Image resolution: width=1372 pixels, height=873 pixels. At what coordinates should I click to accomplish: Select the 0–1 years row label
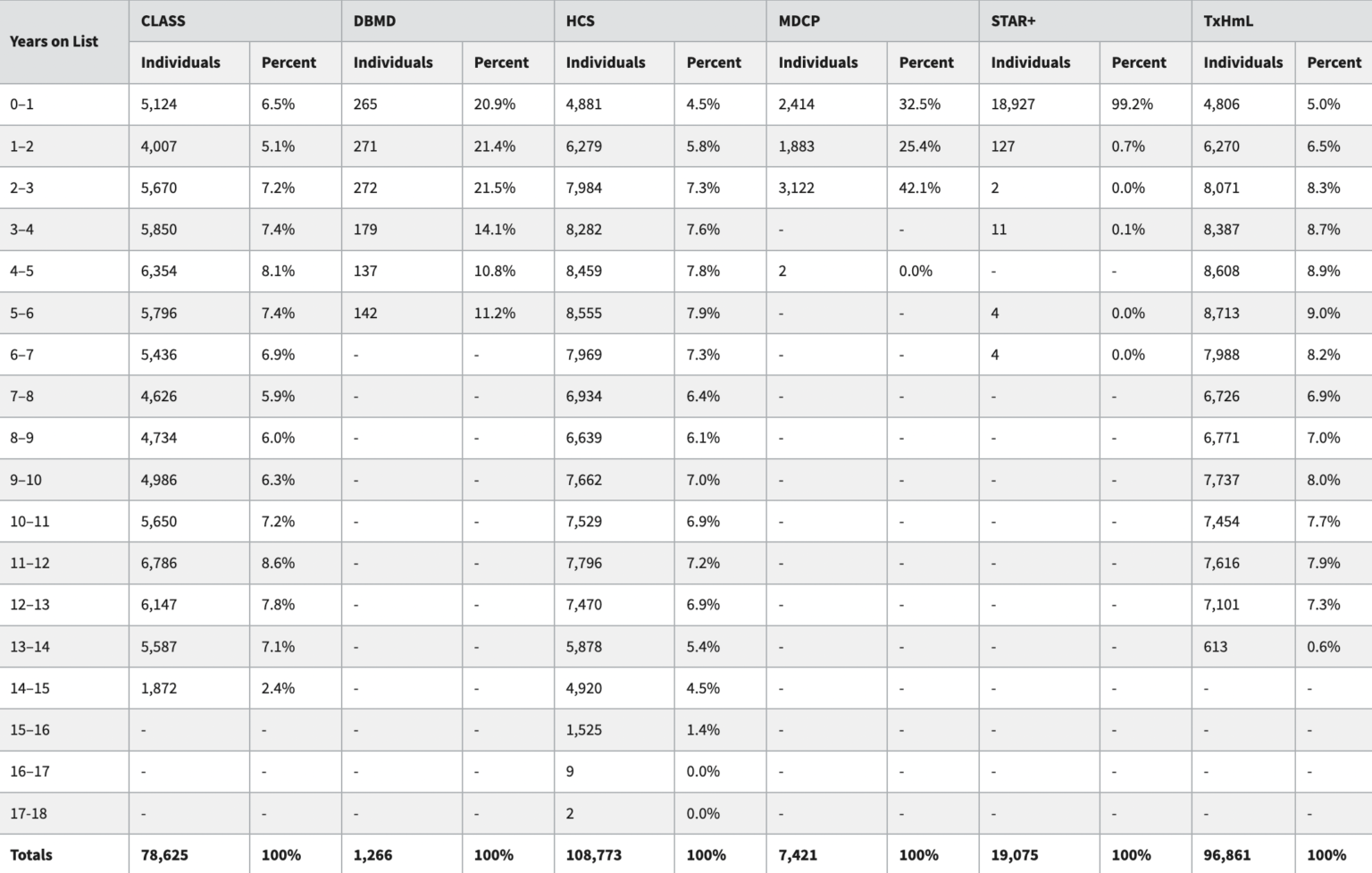pyautogui.click(x=22, y=105)
